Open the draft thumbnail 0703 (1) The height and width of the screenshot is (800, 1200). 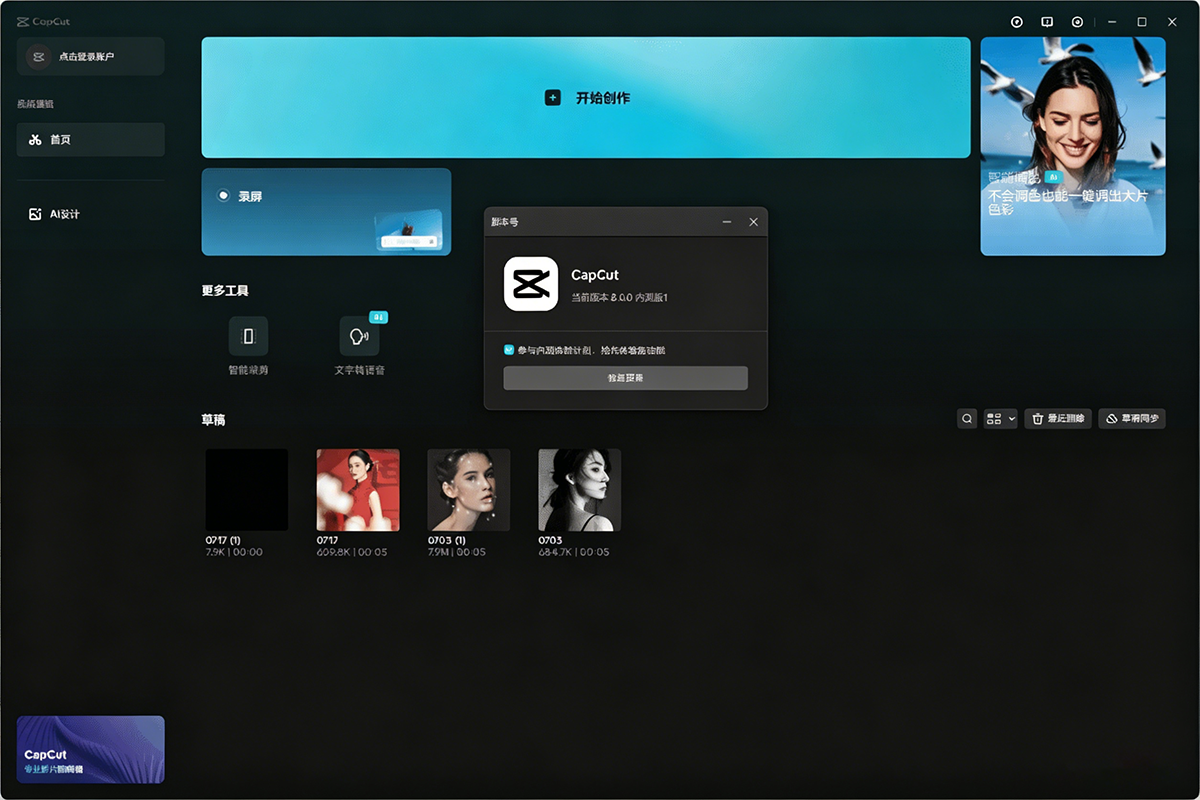pyautogui.click(x=469, y=489)
